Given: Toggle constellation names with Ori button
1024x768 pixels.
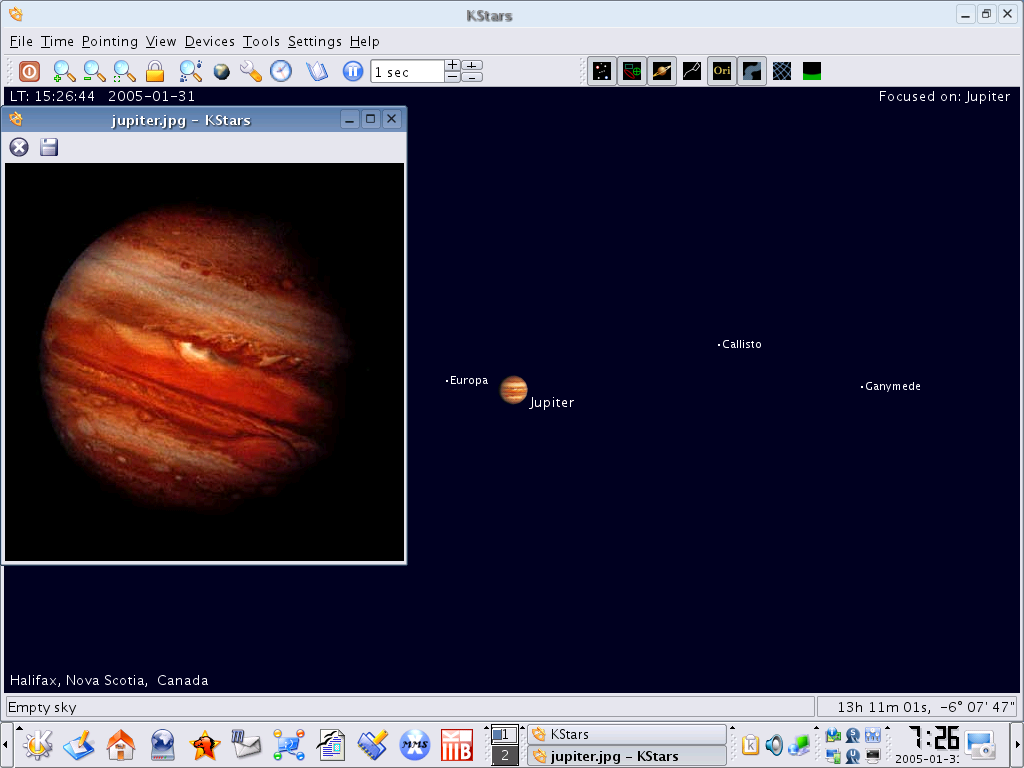Looking at the screenshot, I should pos(721,71).
